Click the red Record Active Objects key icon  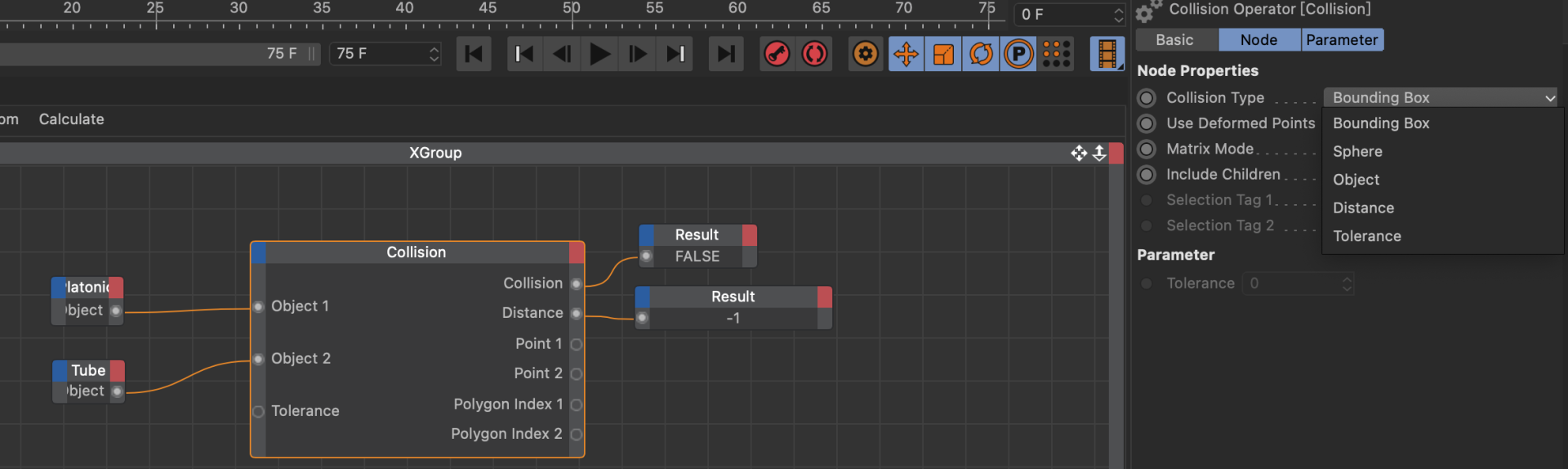tap(777, 54)
